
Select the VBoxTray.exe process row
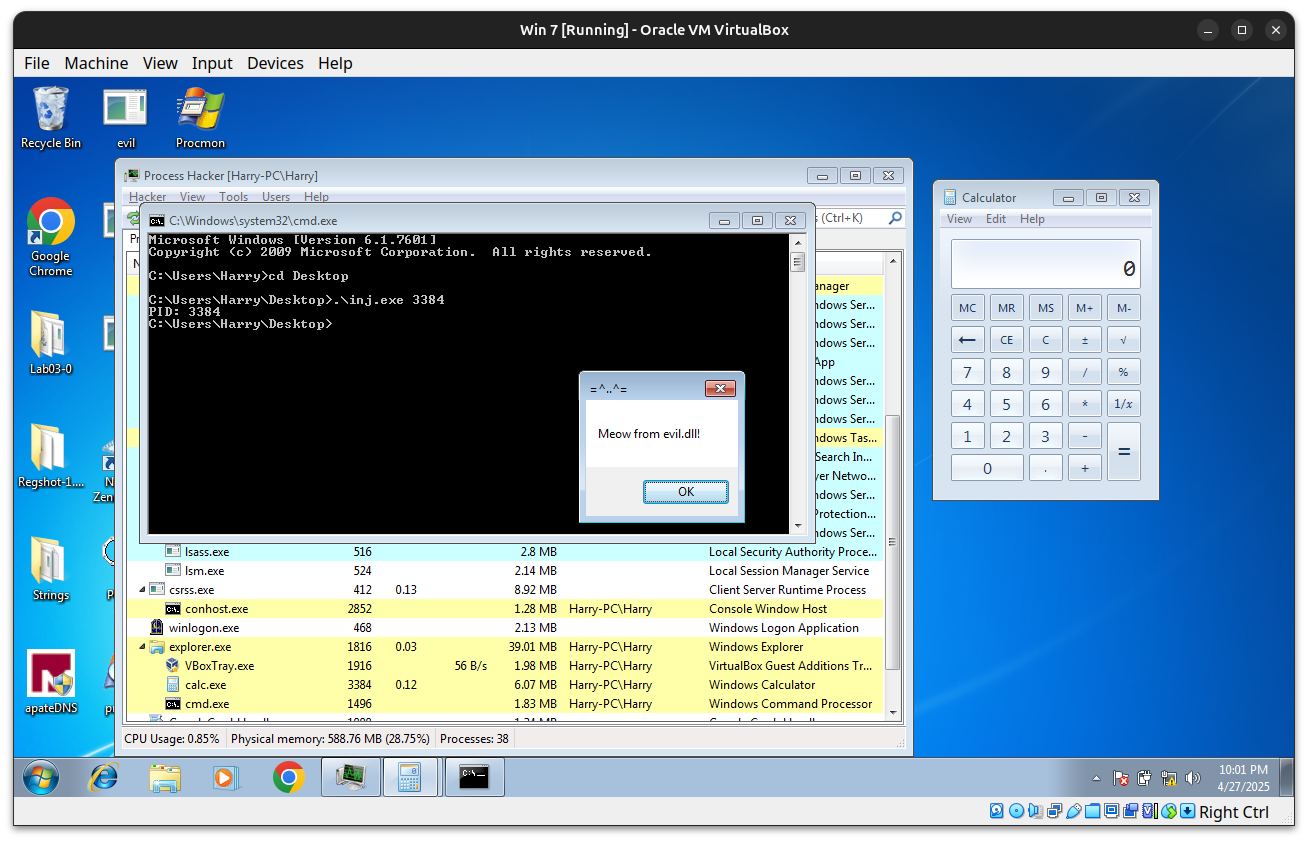click(x=505, y=666)
